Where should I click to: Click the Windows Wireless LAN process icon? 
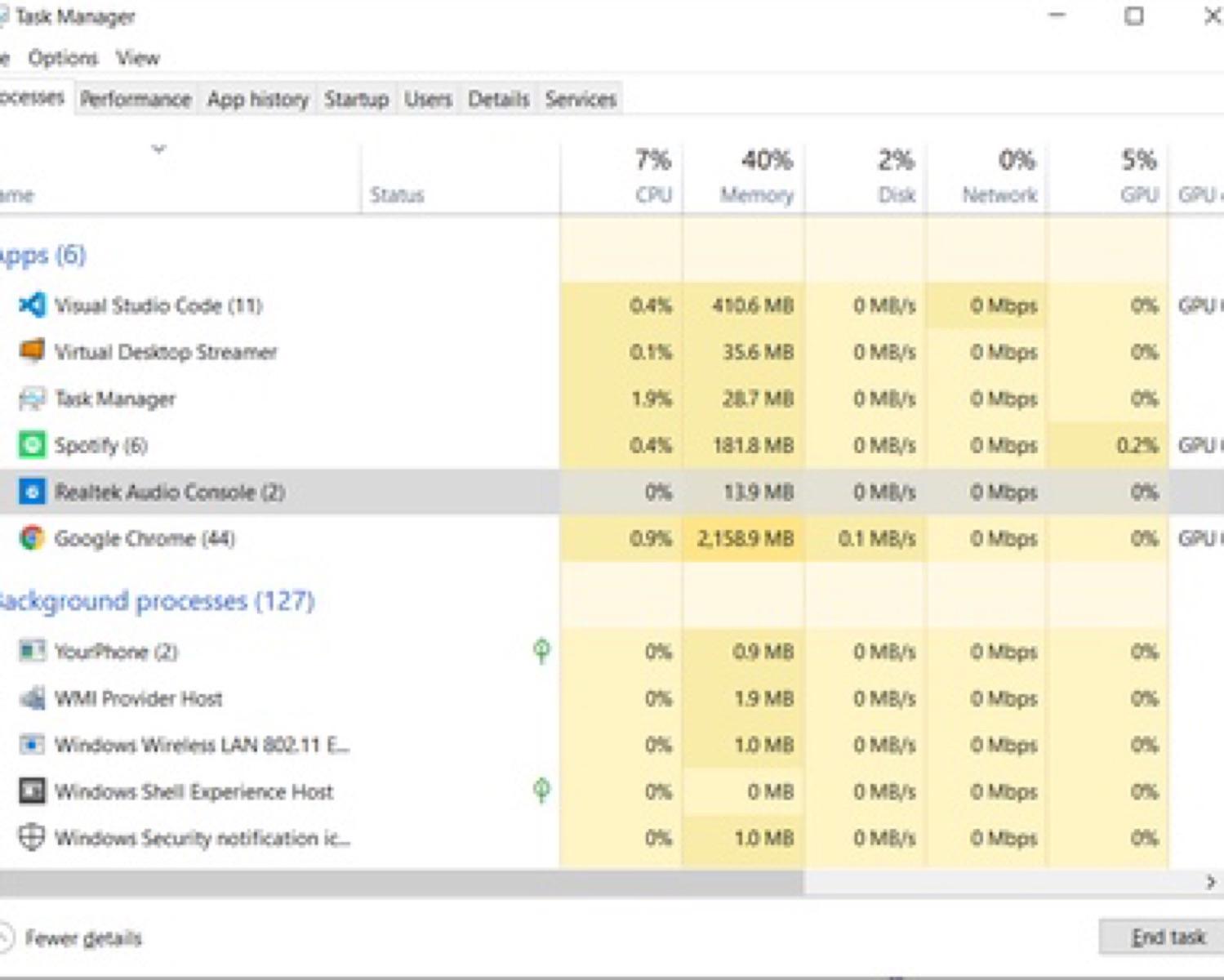click(32, 745)
